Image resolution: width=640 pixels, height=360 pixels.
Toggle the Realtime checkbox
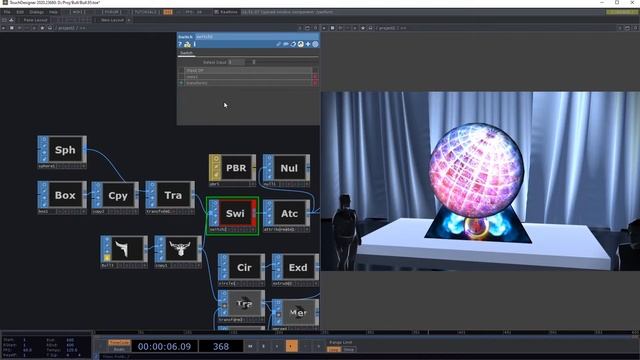[217, 12]
